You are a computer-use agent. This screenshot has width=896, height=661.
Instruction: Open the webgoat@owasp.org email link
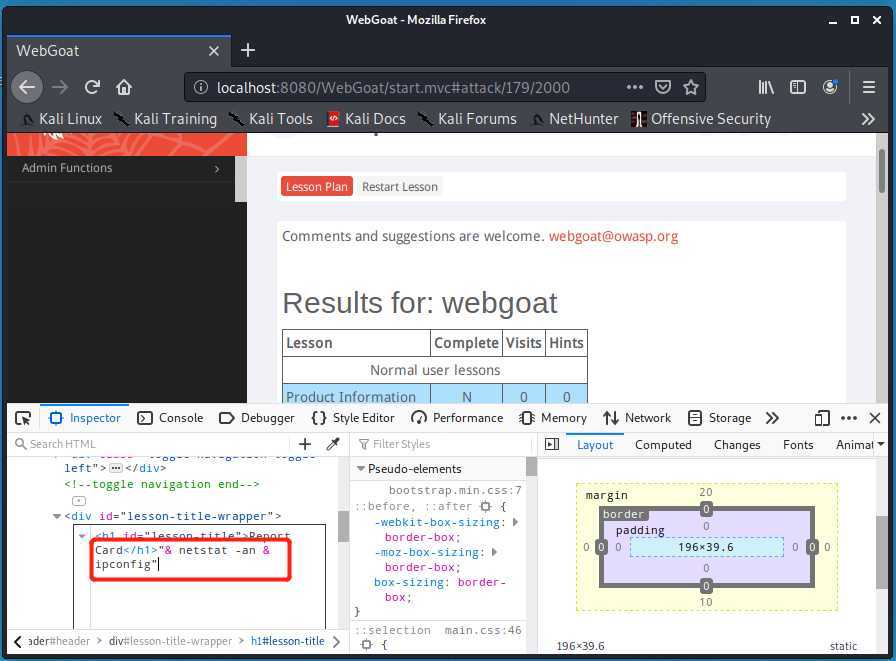tap(613, 237)
